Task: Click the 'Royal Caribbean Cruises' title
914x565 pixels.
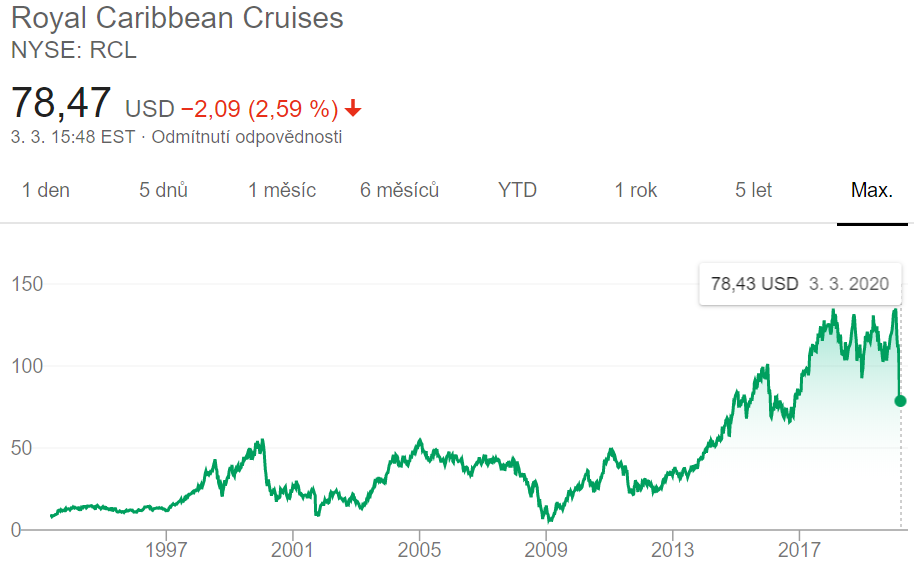Action: [177, 18]
